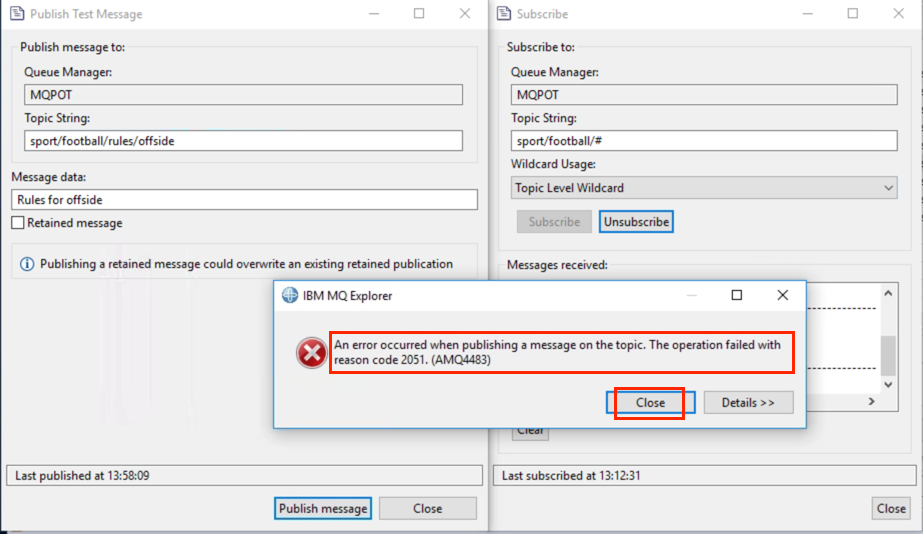Click the 'Wildcard Usage:' label
This screenshot has height=534, width=923.
553,164
